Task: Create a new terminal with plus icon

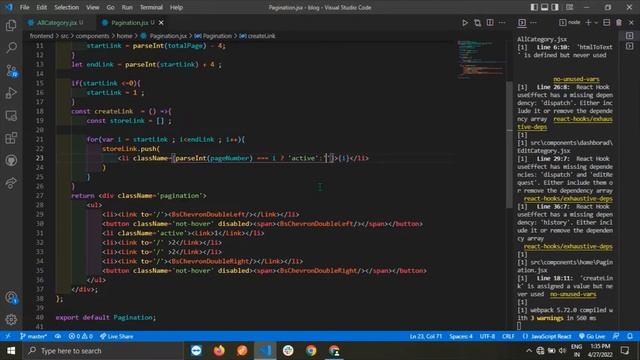Action: pyautogui.click(x=588, y=23)
